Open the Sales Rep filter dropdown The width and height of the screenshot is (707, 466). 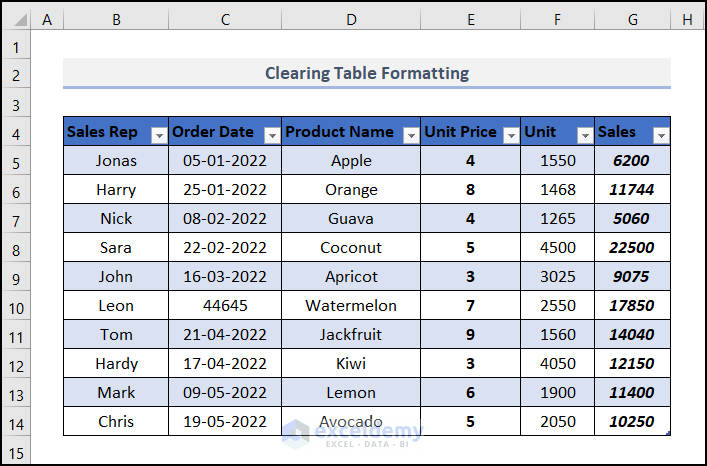pyautogui.click(x=158, y=134)
